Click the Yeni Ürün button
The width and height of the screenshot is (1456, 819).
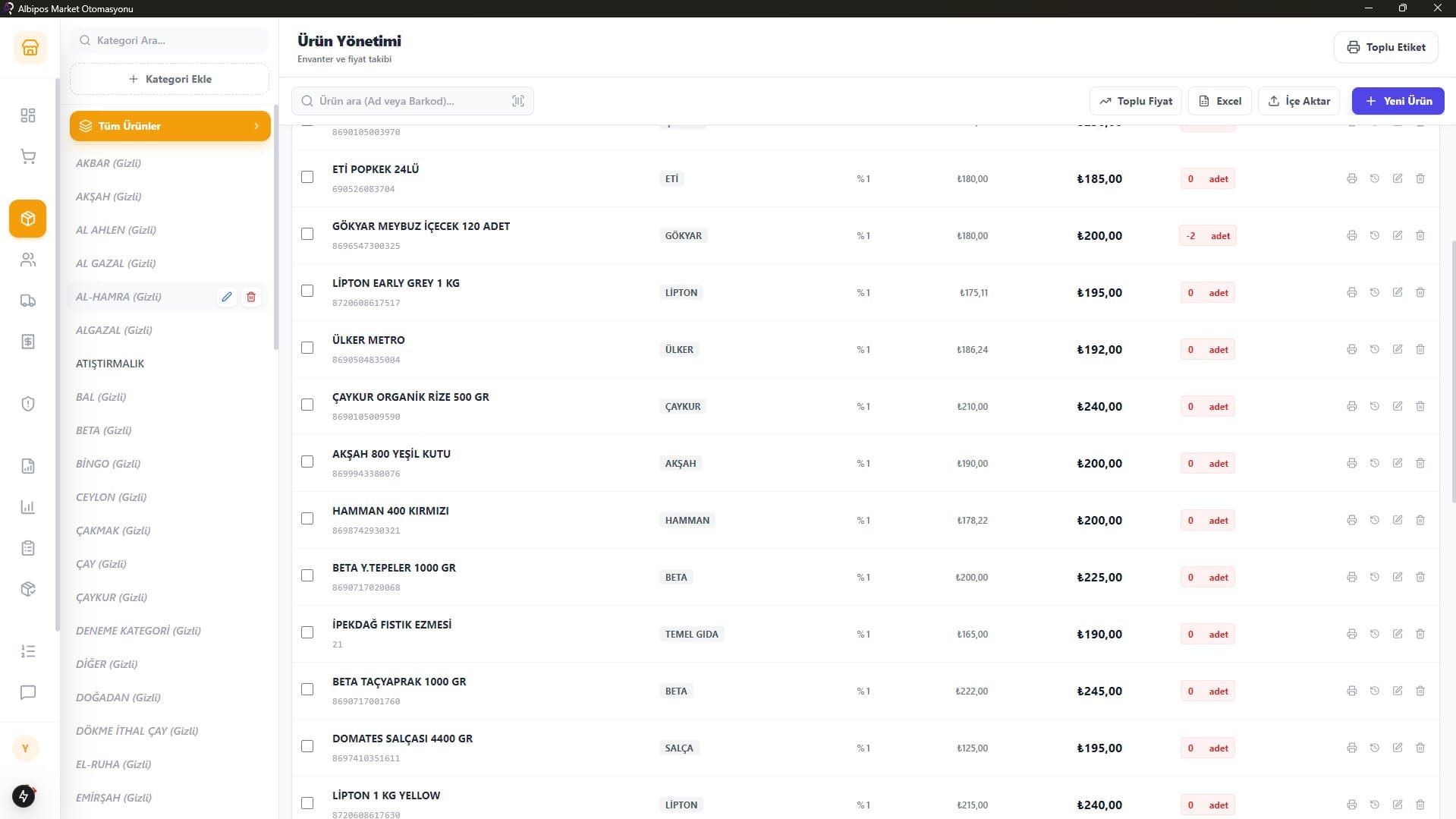(x=1398, y=101)
